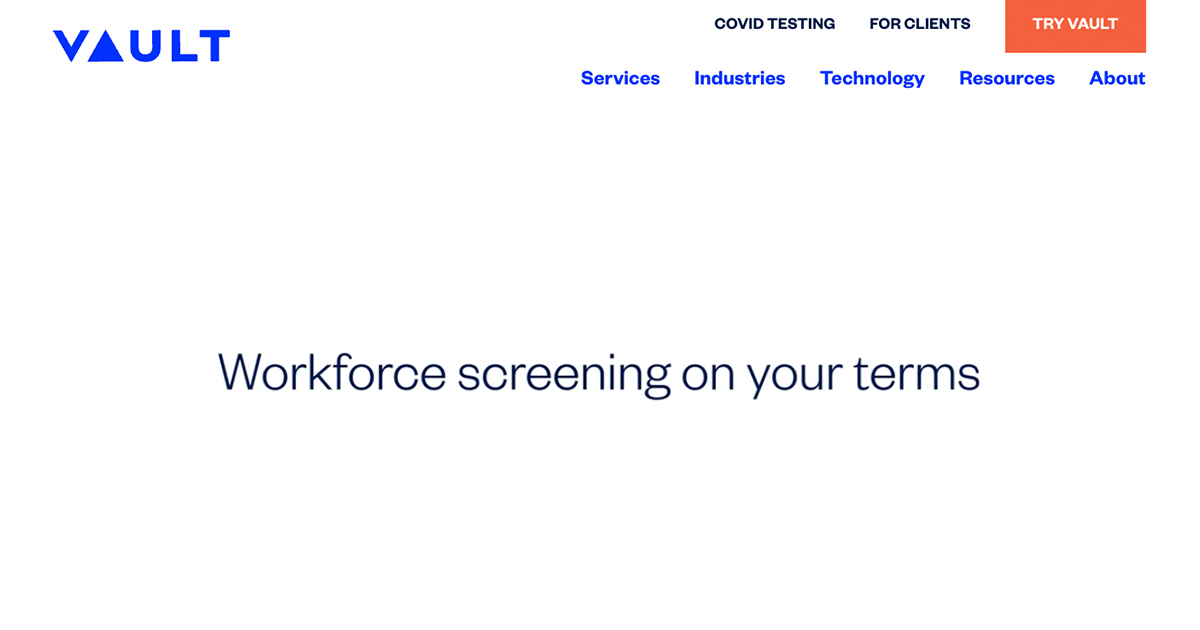Click the orange TRY VAULT button
Viewport: 1200px width, 630px height.
1075,26
